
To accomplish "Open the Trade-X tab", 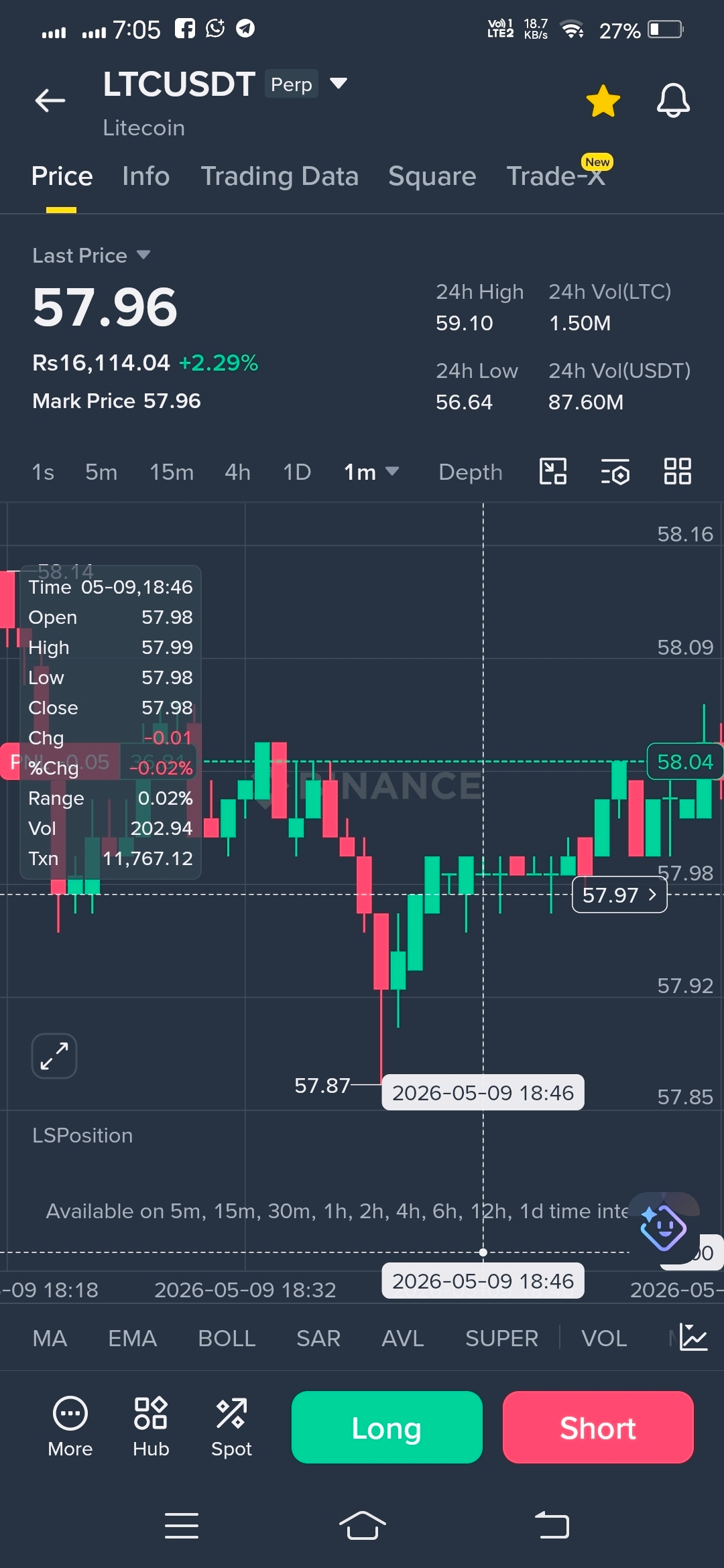I will [556, 176].
